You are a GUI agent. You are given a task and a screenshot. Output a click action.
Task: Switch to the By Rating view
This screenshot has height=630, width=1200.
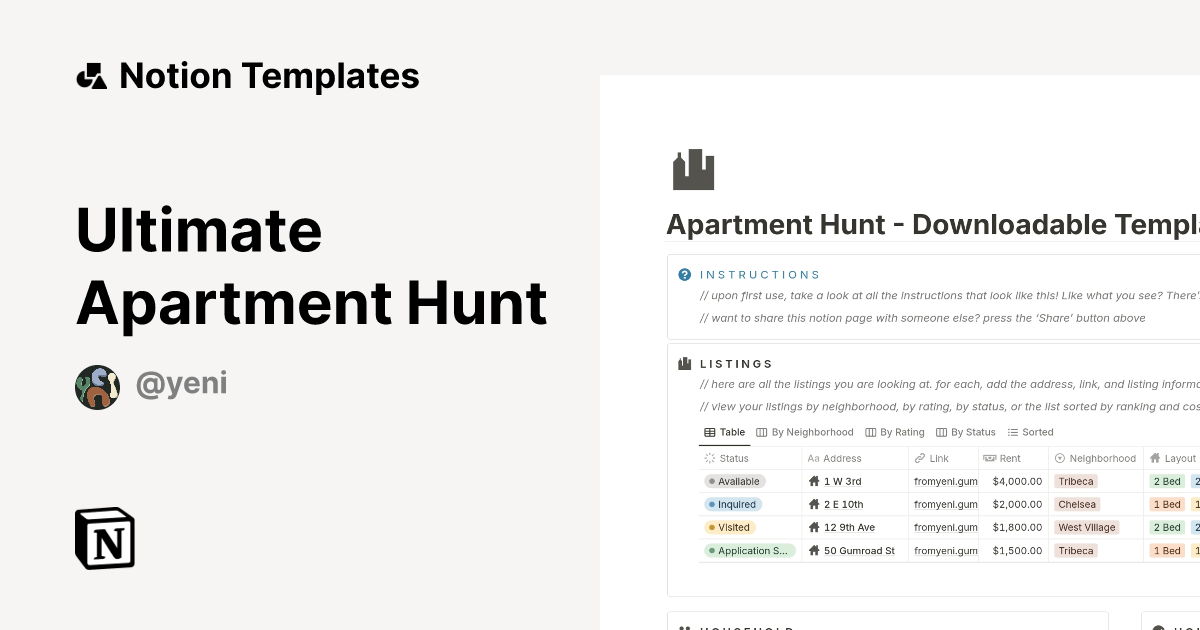(895, 432)
